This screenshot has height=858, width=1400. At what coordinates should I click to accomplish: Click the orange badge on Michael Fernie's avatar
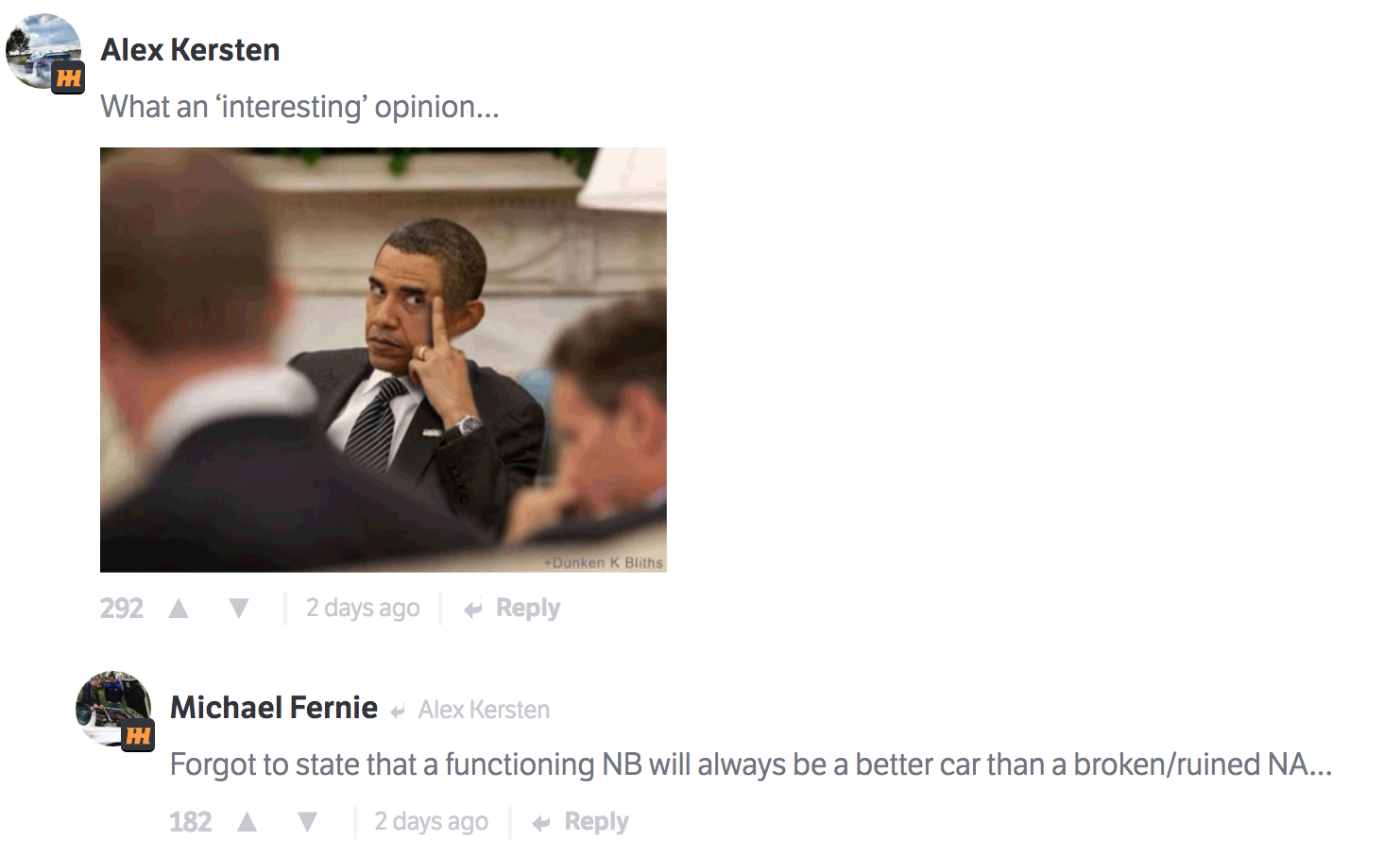point(138,735)
